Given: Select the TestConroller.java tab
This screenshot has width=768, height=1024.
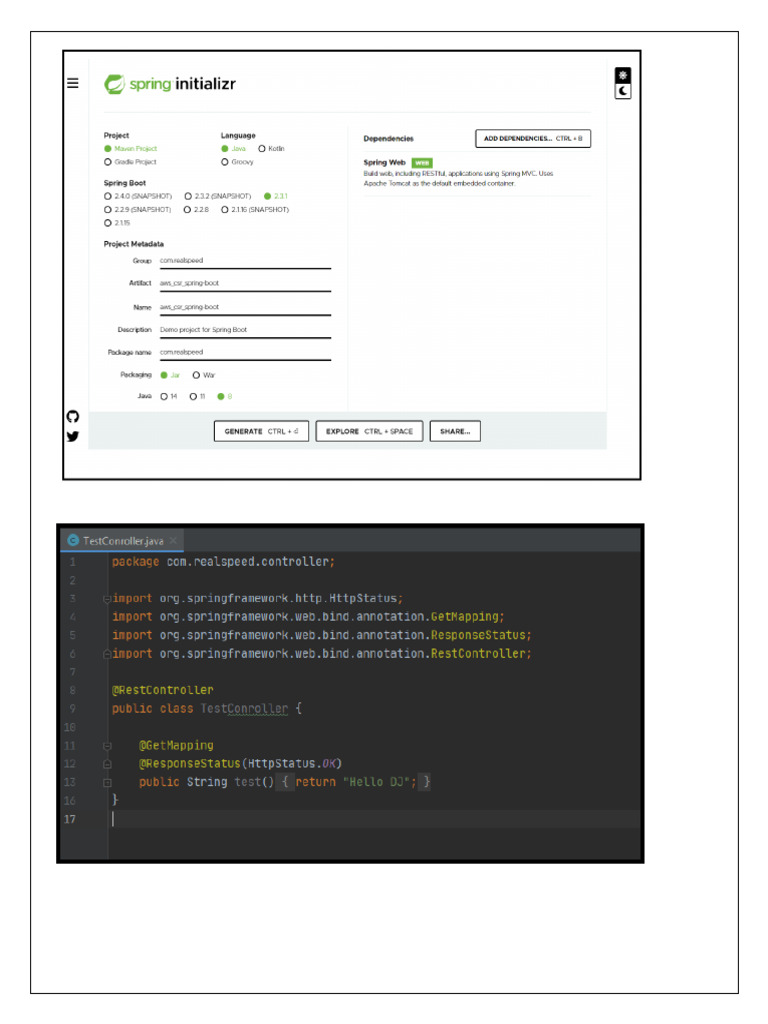Looking at the screenshot, I should (x=122, y=540).
